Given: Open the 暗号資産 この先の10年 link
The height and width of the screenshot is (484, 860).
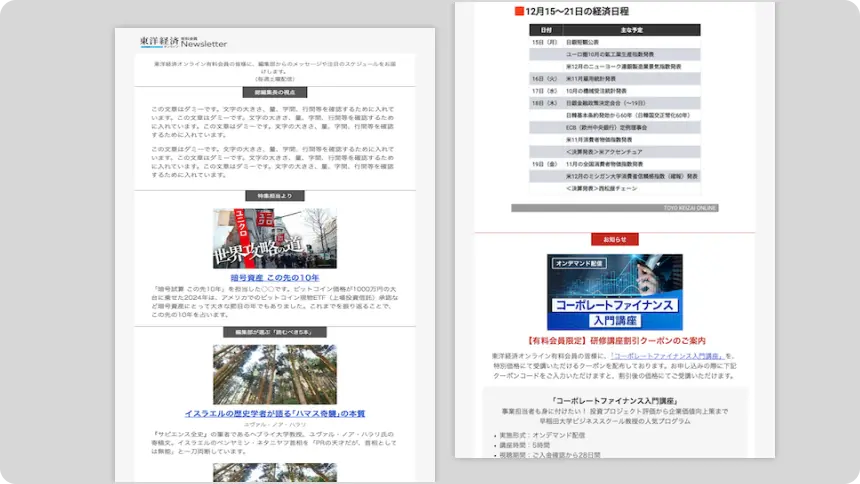Looking at the screenshot, I should [x=274, y=277].
